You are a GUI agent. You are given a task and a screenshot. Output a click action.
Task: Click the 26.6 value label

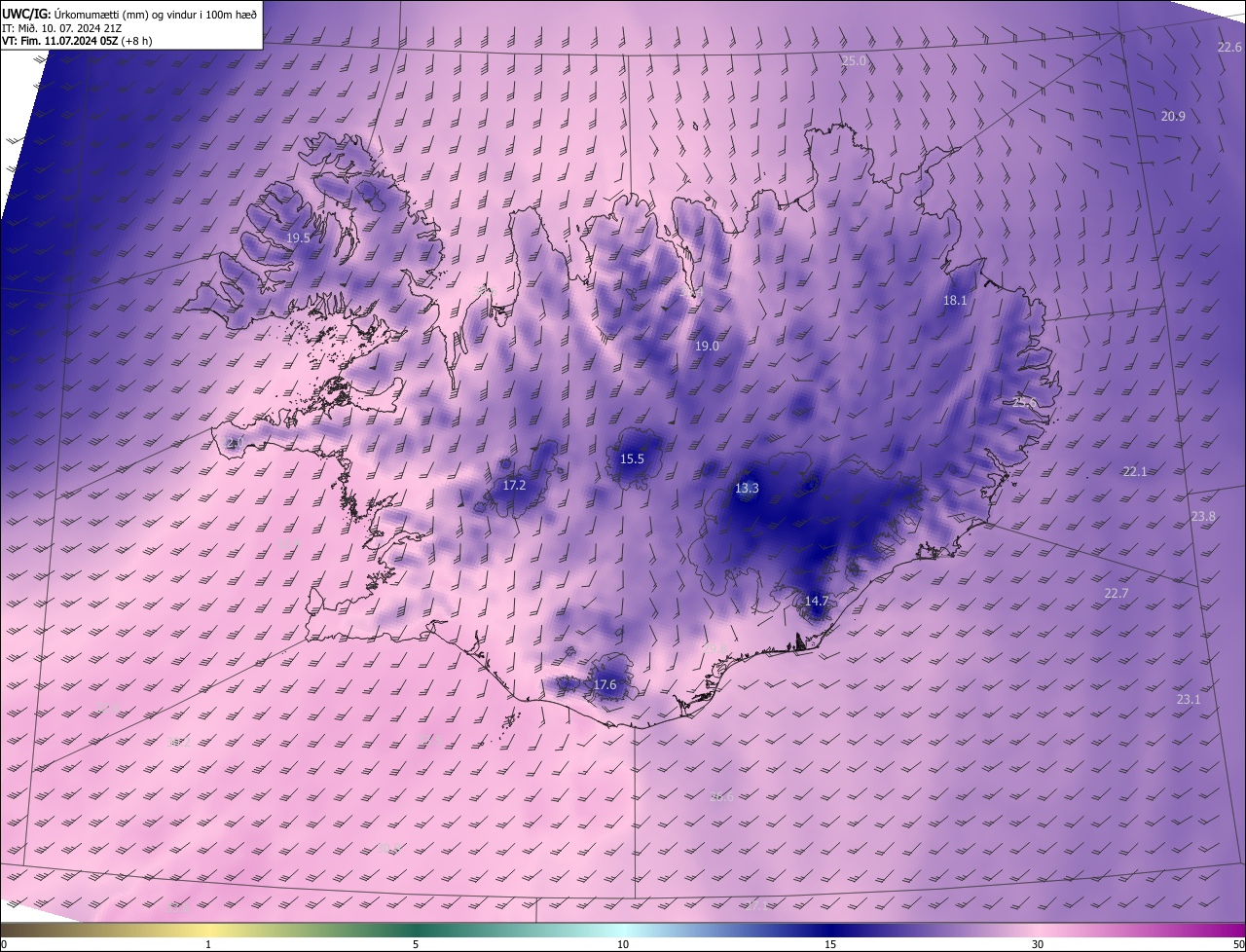(721, 797)
